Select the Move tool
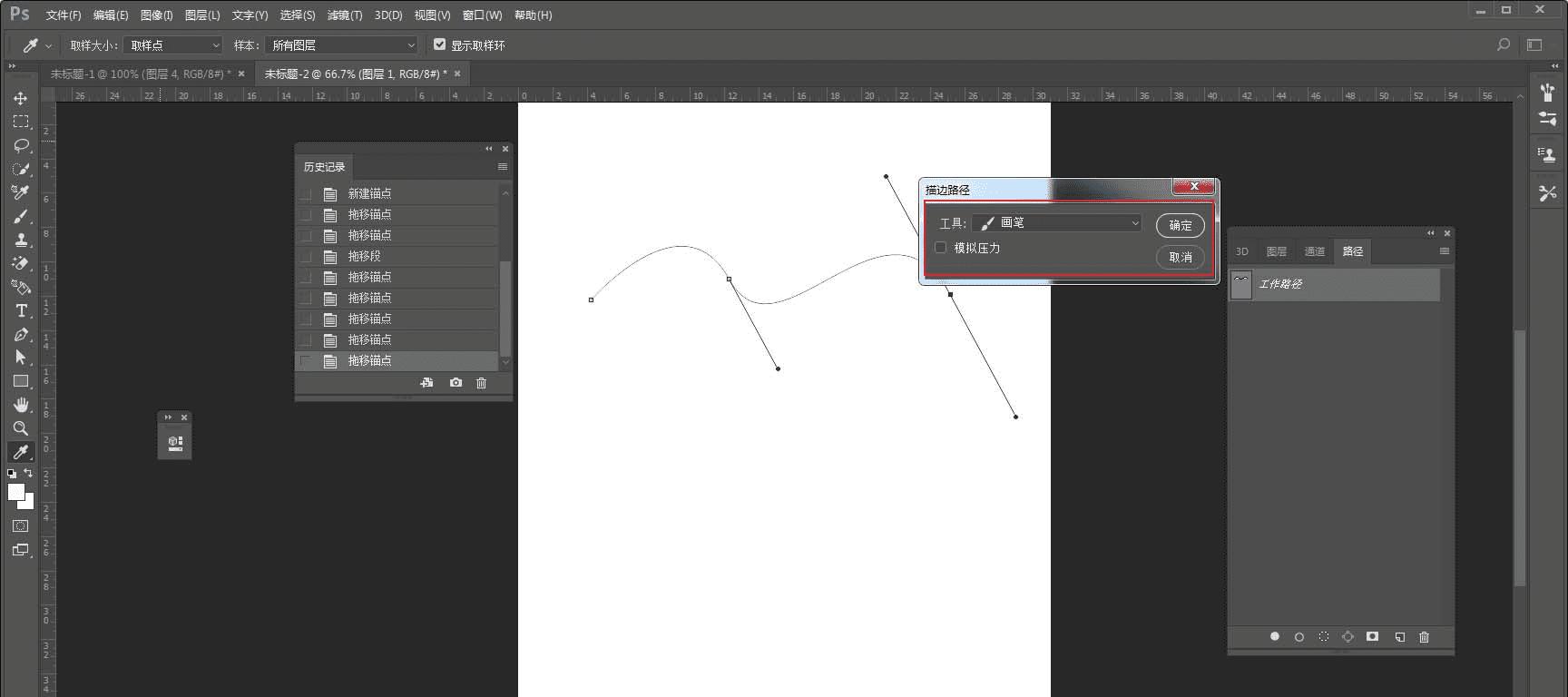Screen dimensions: 1568x697 tap(21, 98)
